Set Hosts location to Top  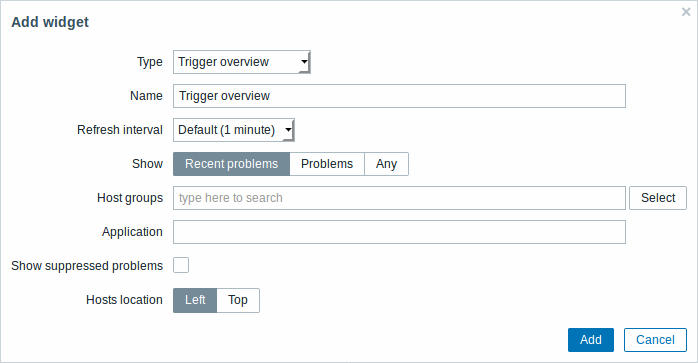click(x=238, y=300)
